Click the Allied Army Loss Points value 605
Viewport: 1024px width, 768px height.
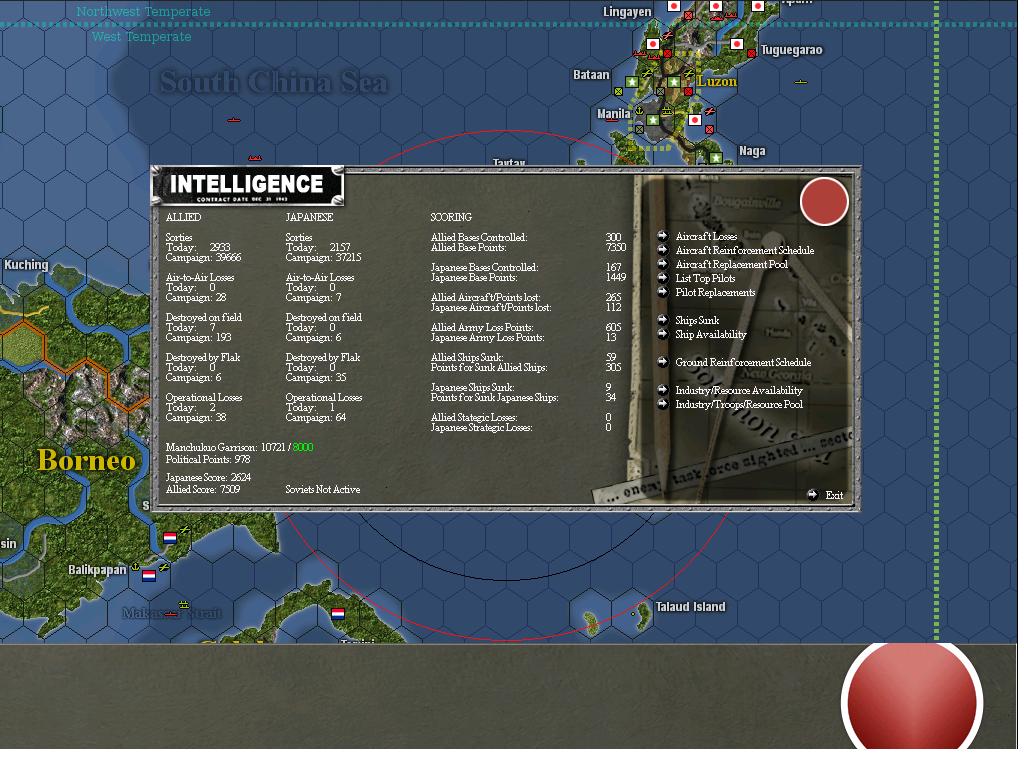[x=613, y=327]
